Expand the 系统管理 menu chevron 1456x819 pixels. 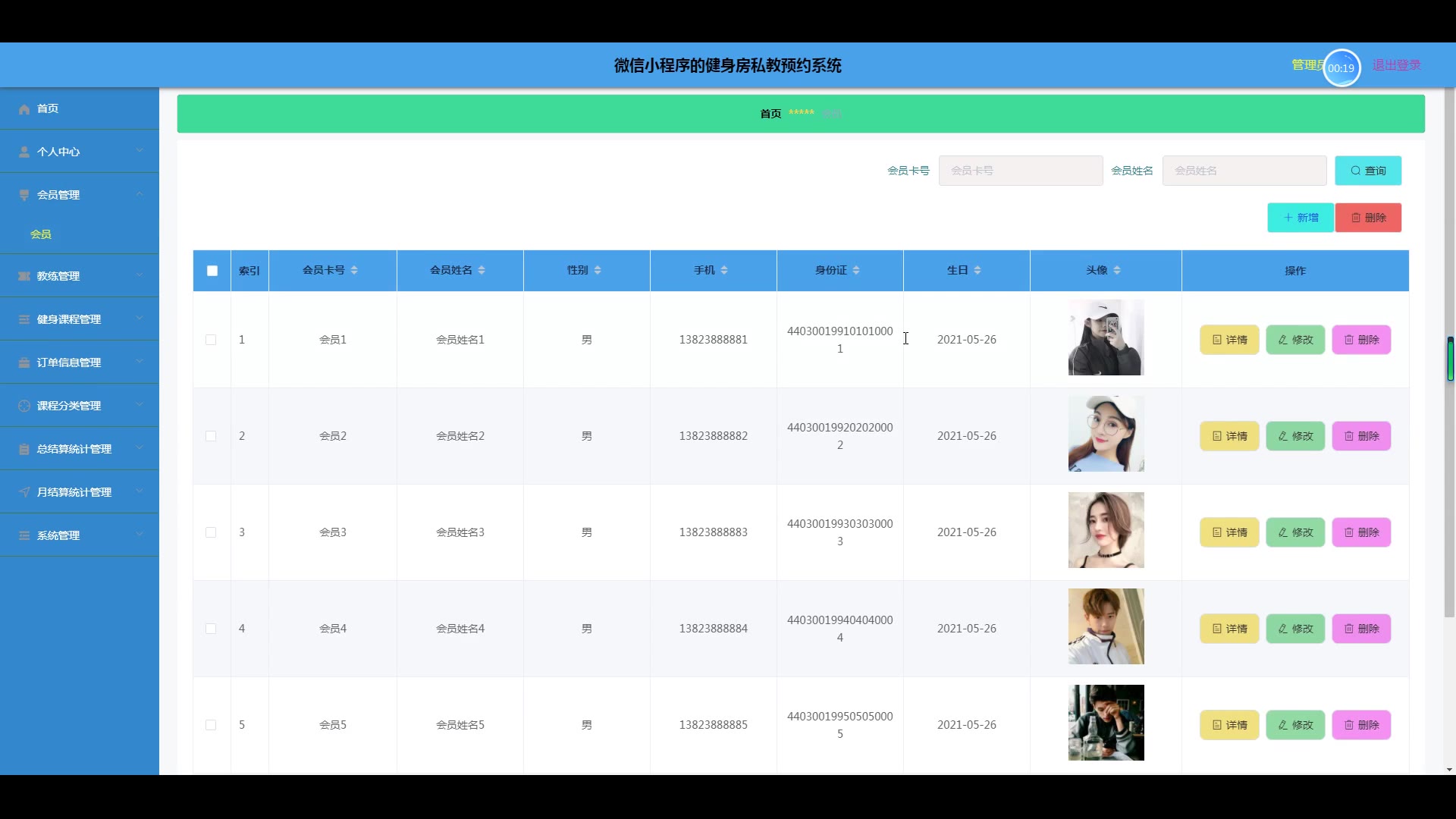pyautogui.click(x=140, y=535)
